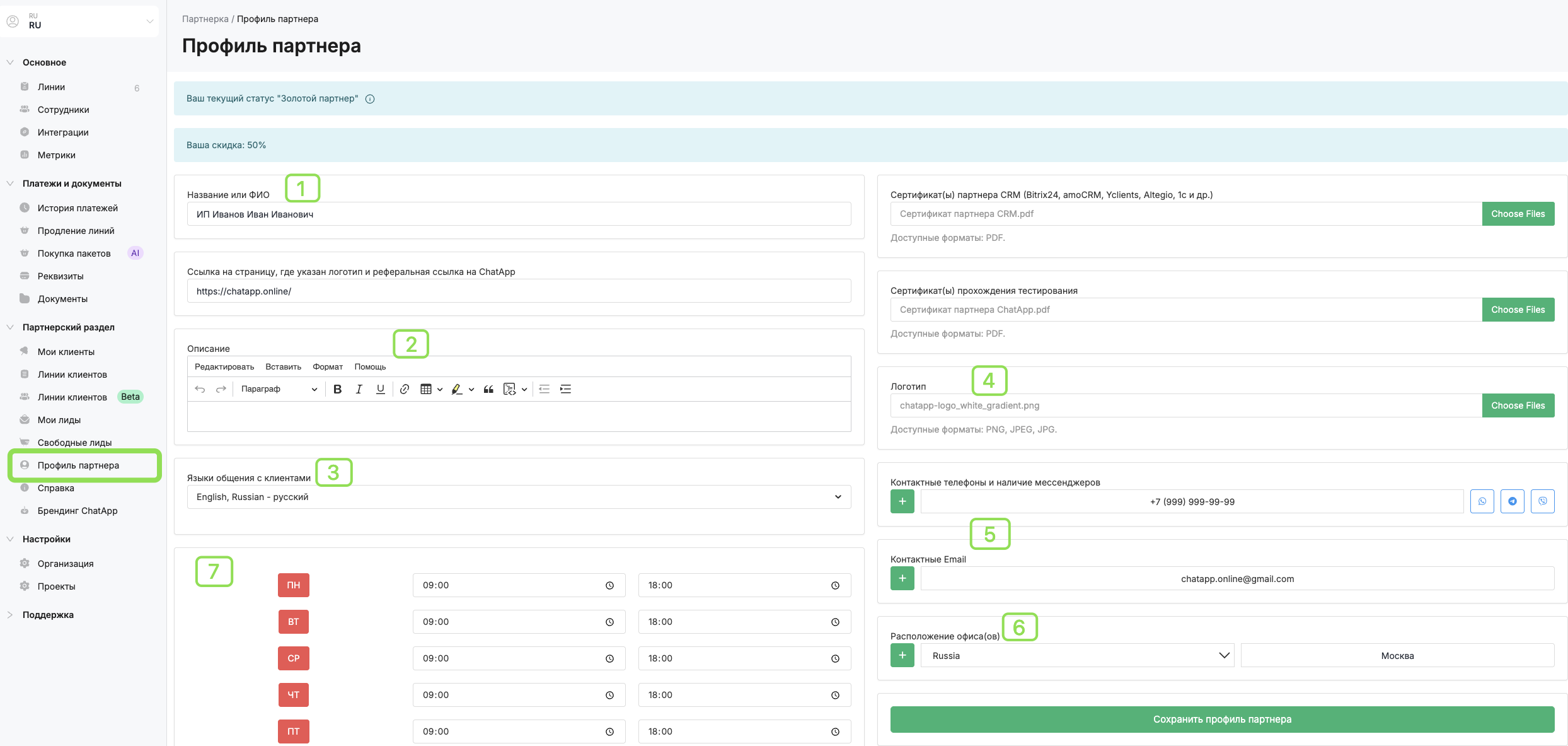Open the client languages dropdown

pyautogui.click(x=519, y=497)
